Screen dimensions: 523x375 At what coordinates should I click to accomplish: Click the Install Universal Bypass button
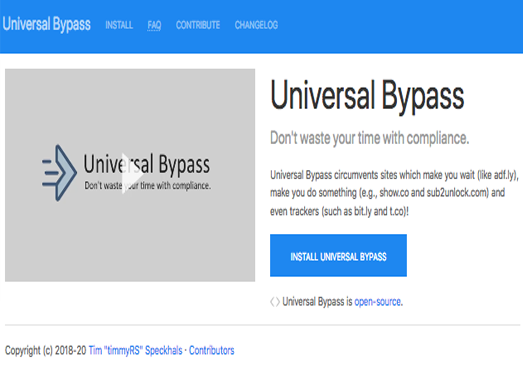pyautogui.click(x=338, y=256)
